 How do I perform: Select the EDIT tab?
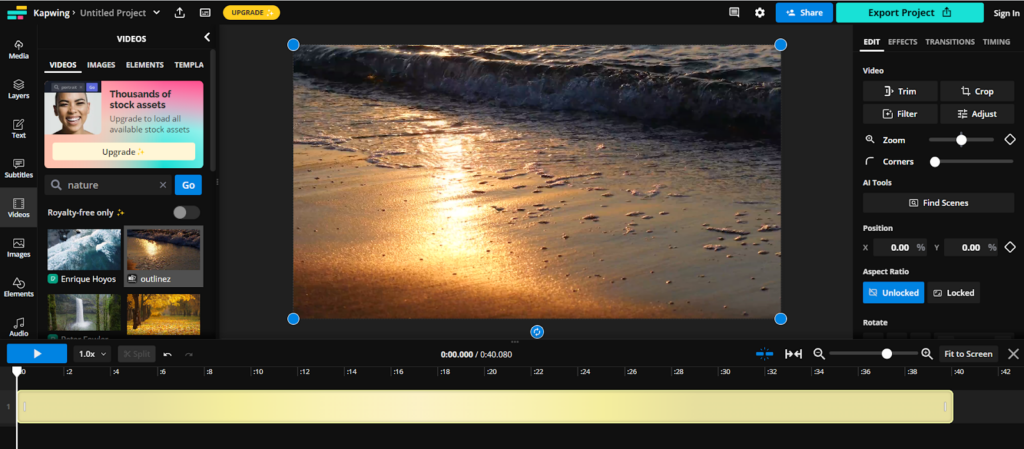pyautogui.click(x=872, y=42)
